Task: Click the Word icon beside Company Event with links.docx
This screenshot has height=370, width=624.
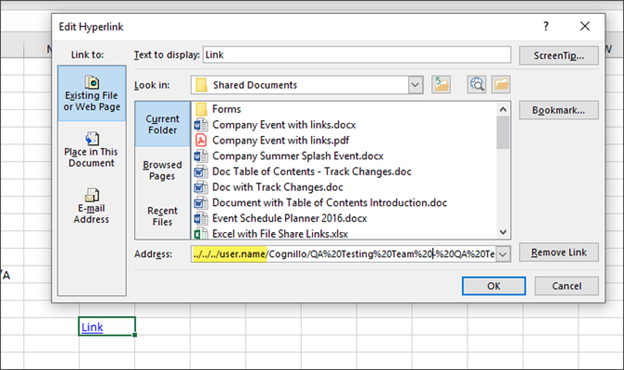Action: tap(201, 125)
